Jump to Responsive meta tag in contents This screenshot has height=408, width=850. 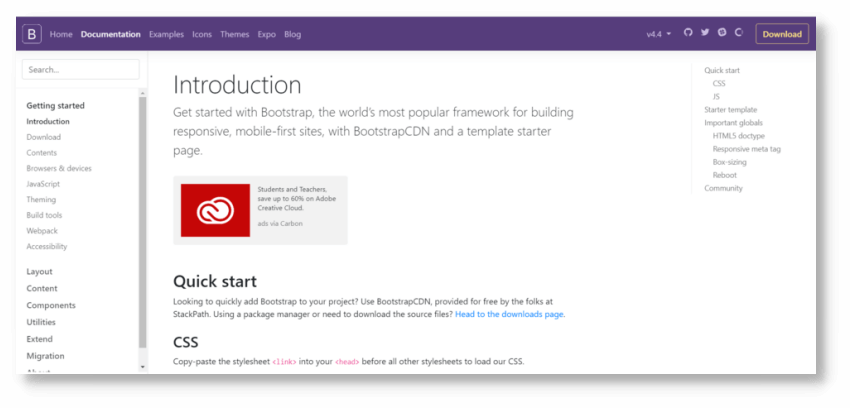(x=746, y=149)
